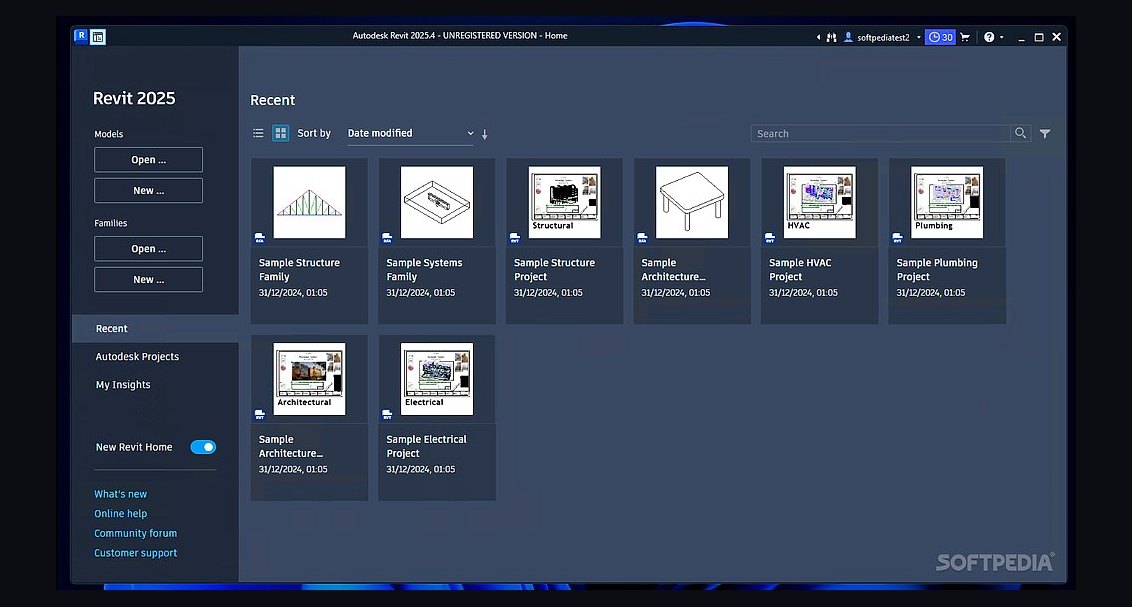Viewport: 1132px width, 607px height.
Task: Open the Community forum link
Action: coord(136,533)
